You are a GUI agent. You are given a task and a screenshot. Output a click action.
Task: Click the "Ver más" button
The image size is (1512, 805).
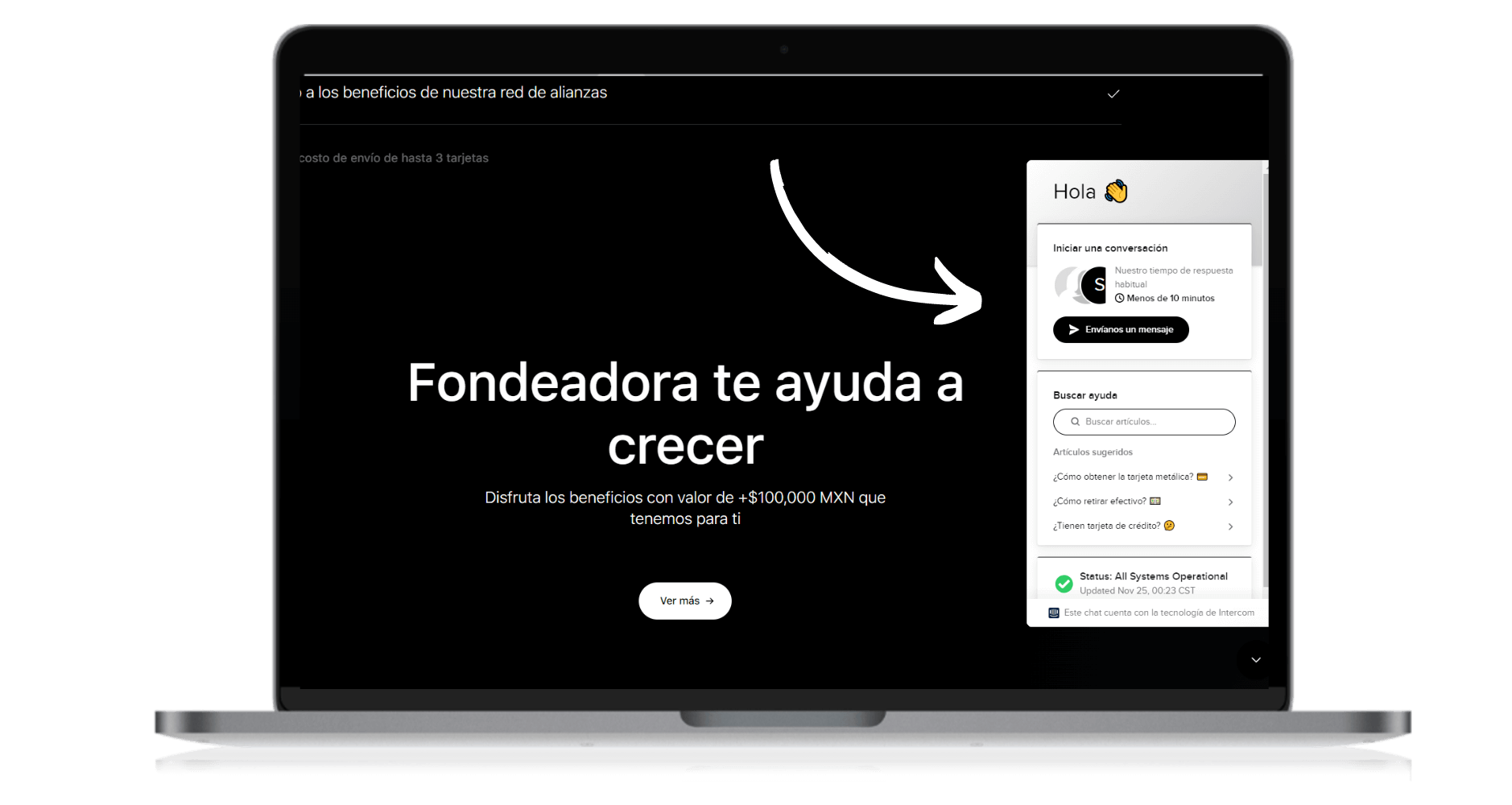pos(685,601)
